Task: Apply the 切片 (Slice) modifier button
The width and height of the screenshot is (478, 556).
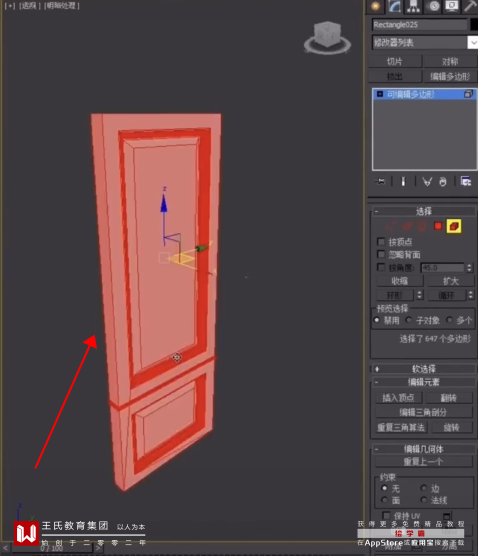Action: click(395, 61)
